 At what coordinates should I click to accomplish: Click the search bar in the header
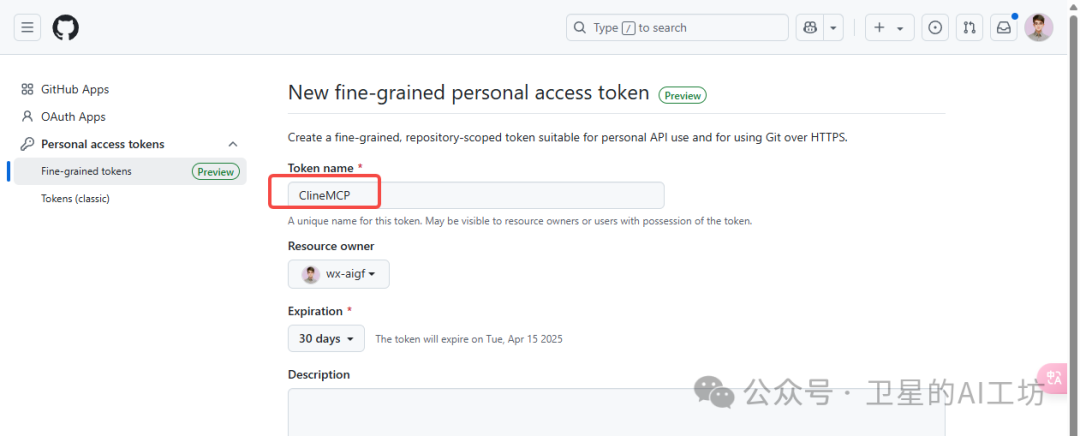click(677, 28)
